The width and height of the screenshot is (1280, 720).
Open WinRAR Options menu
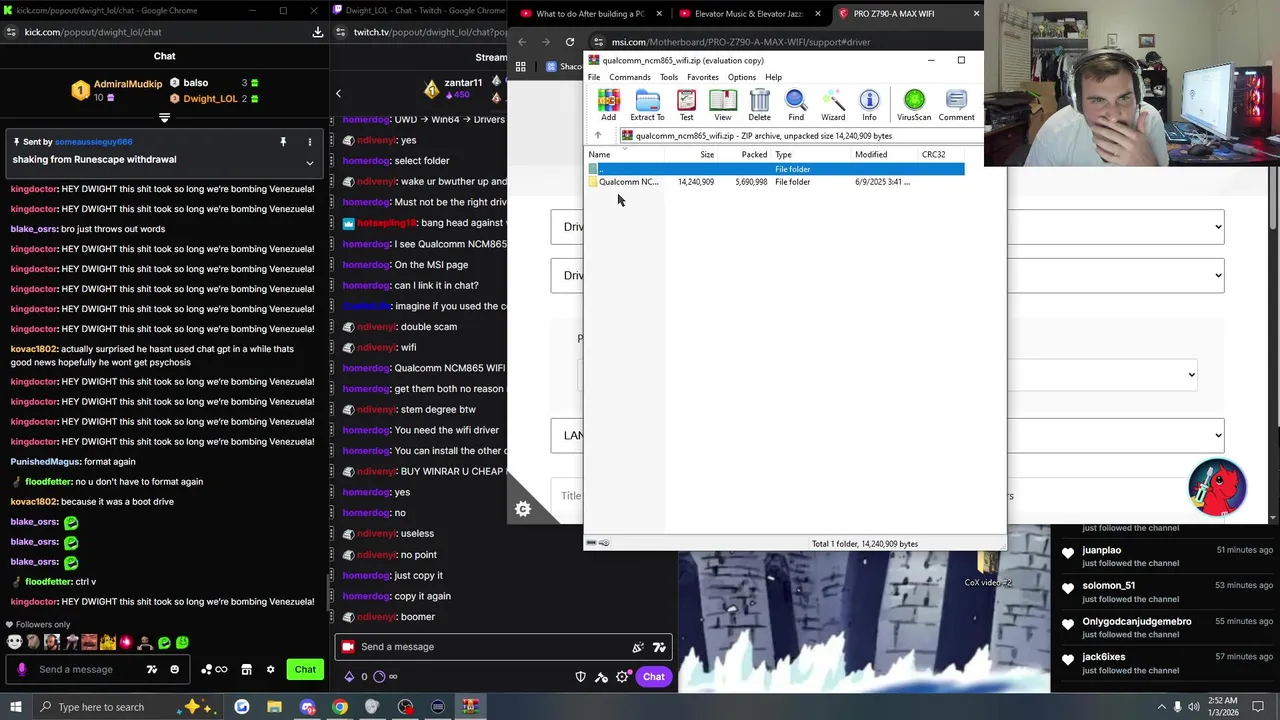point(742,77)
